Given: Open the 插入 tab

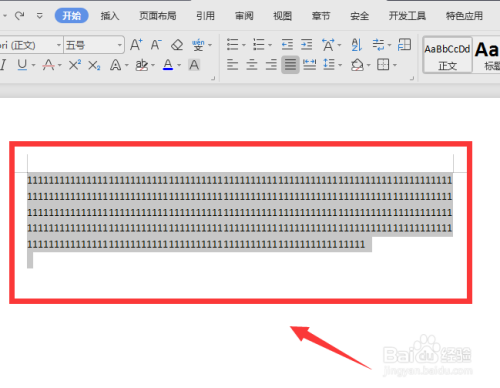Looking at the screenshot, I should 110,16.
